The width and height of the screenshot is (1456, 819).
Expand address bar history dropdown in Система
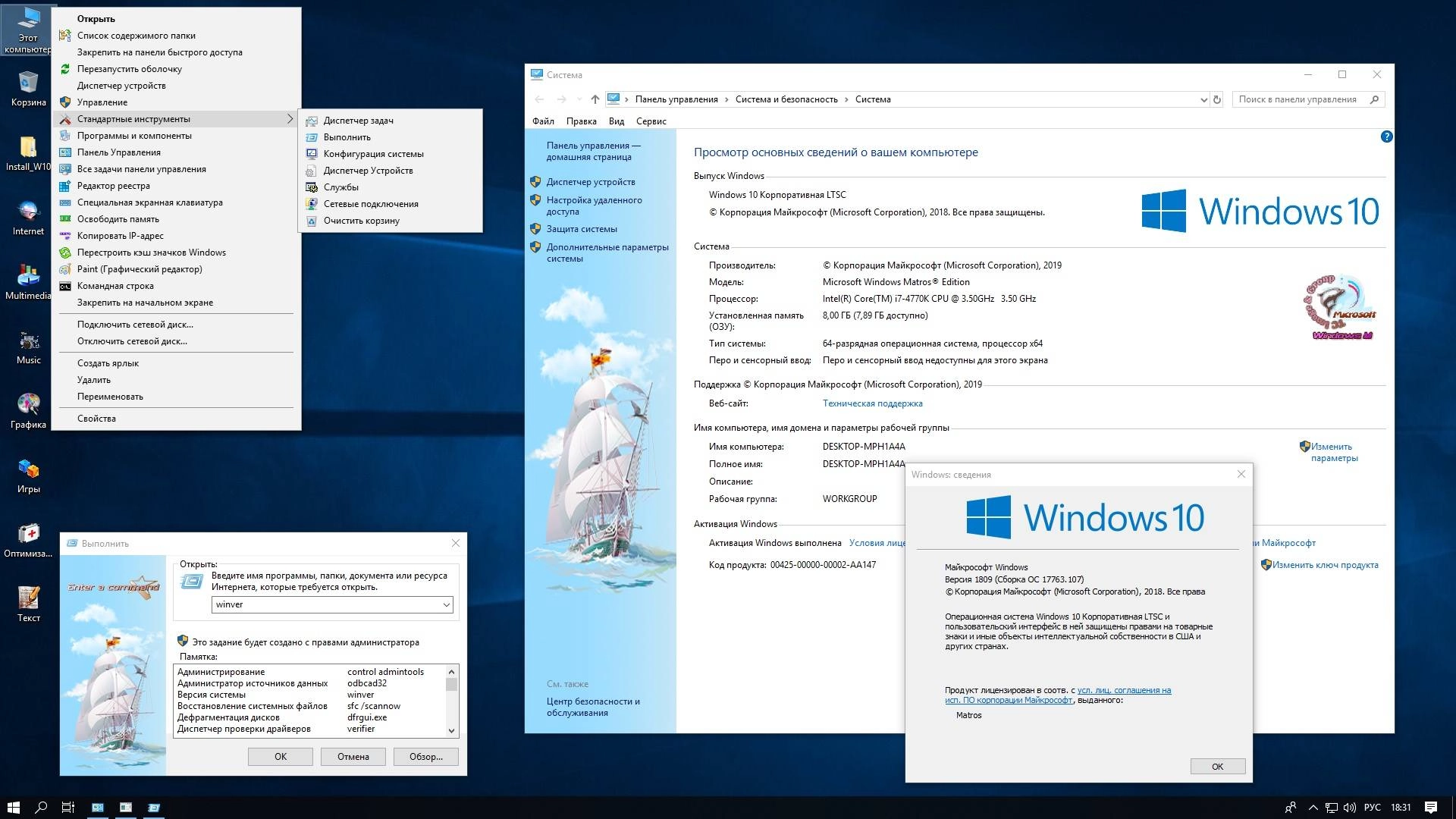[1203, 99]
